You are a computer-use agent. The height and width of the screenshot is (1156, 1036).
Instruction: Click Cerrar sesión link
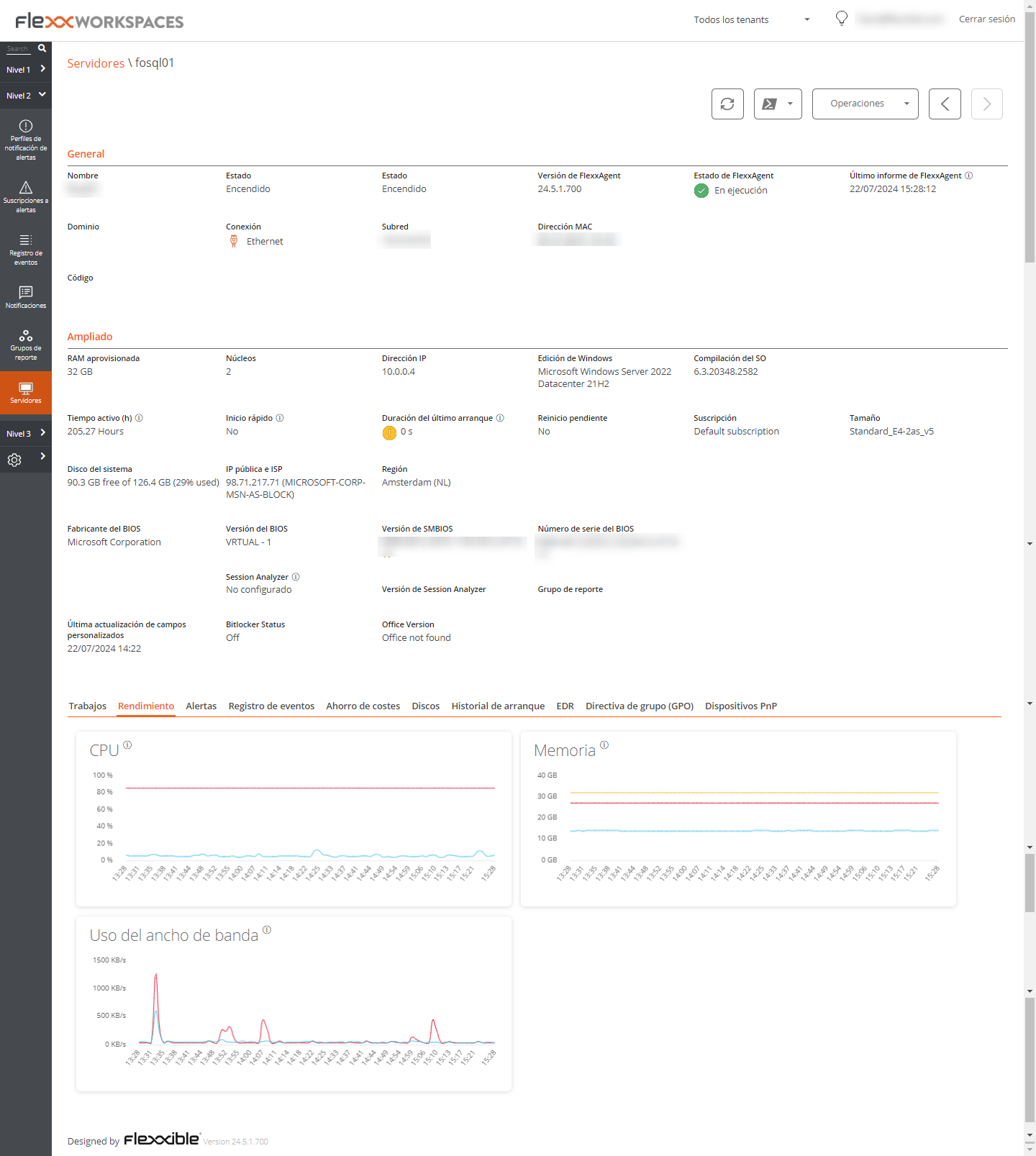(987, 19)
